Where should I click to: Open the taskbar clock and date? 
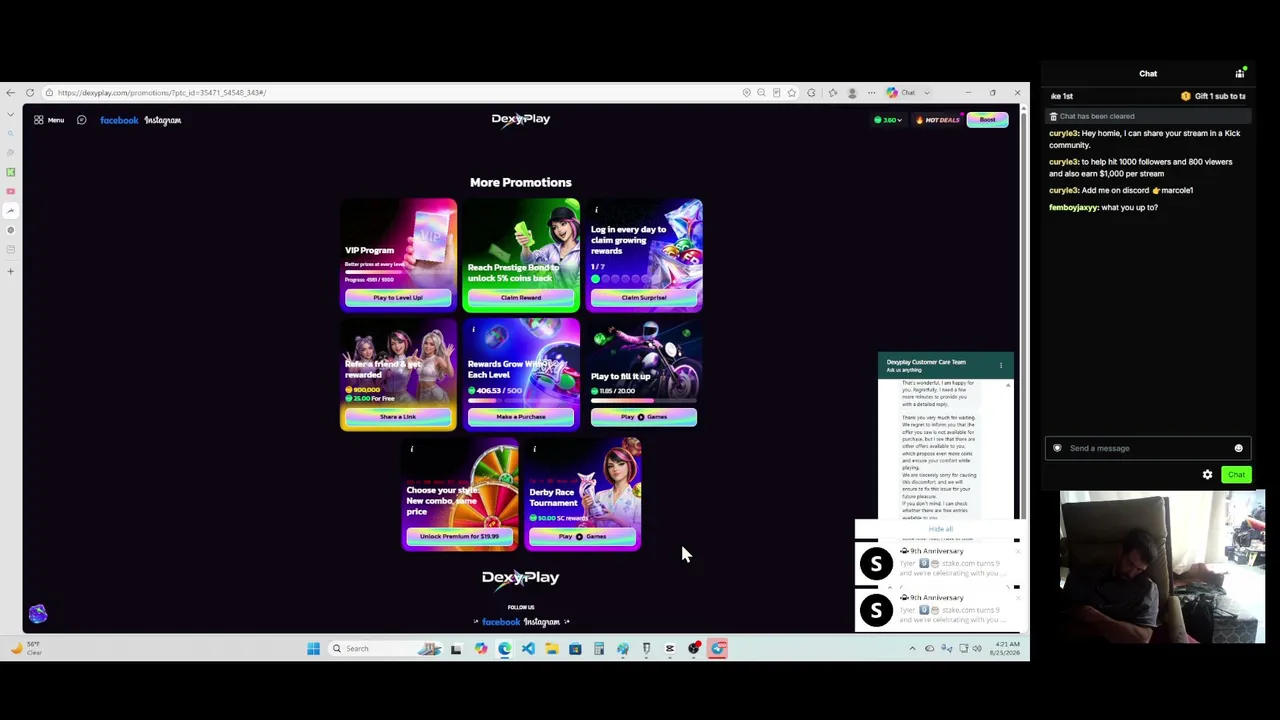coord(1004,649)
